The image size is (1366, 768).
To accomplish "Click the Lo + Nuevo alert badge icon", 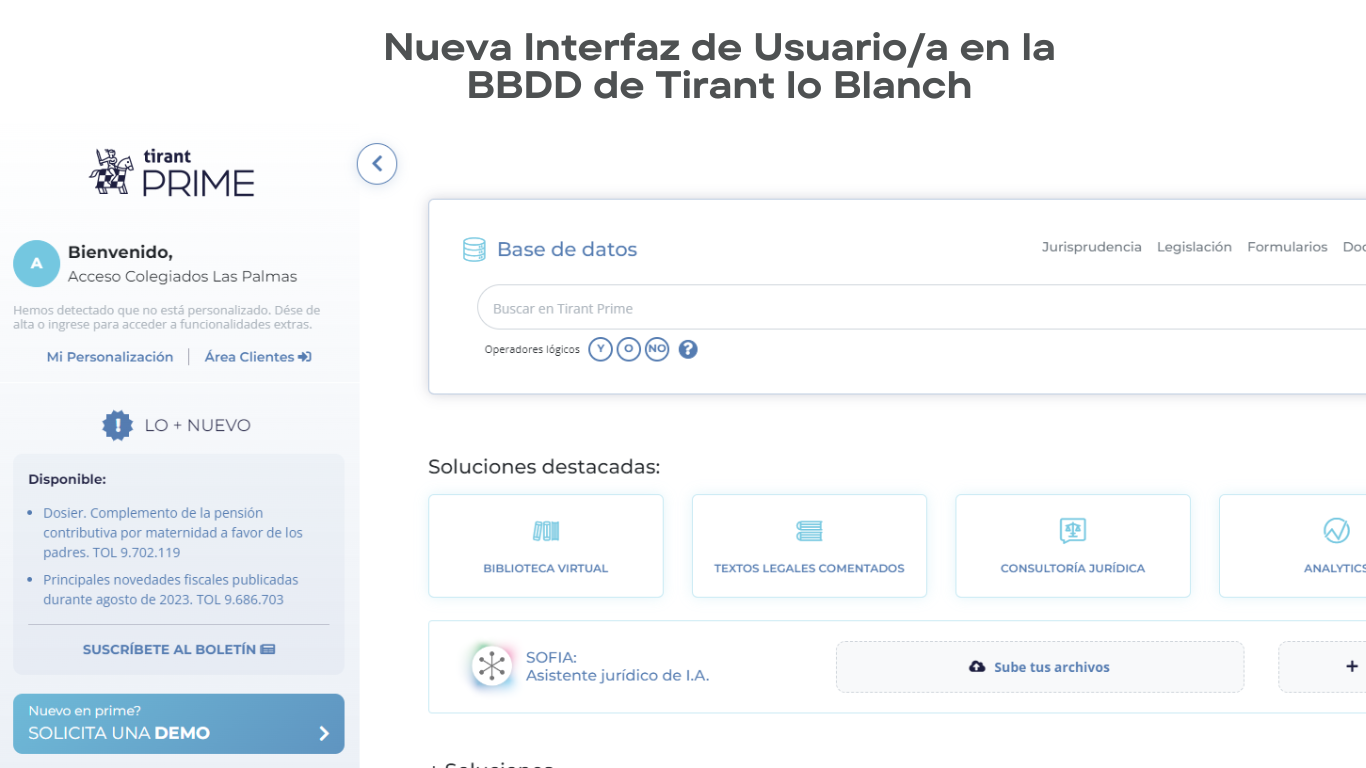I will tap(118, 425).
